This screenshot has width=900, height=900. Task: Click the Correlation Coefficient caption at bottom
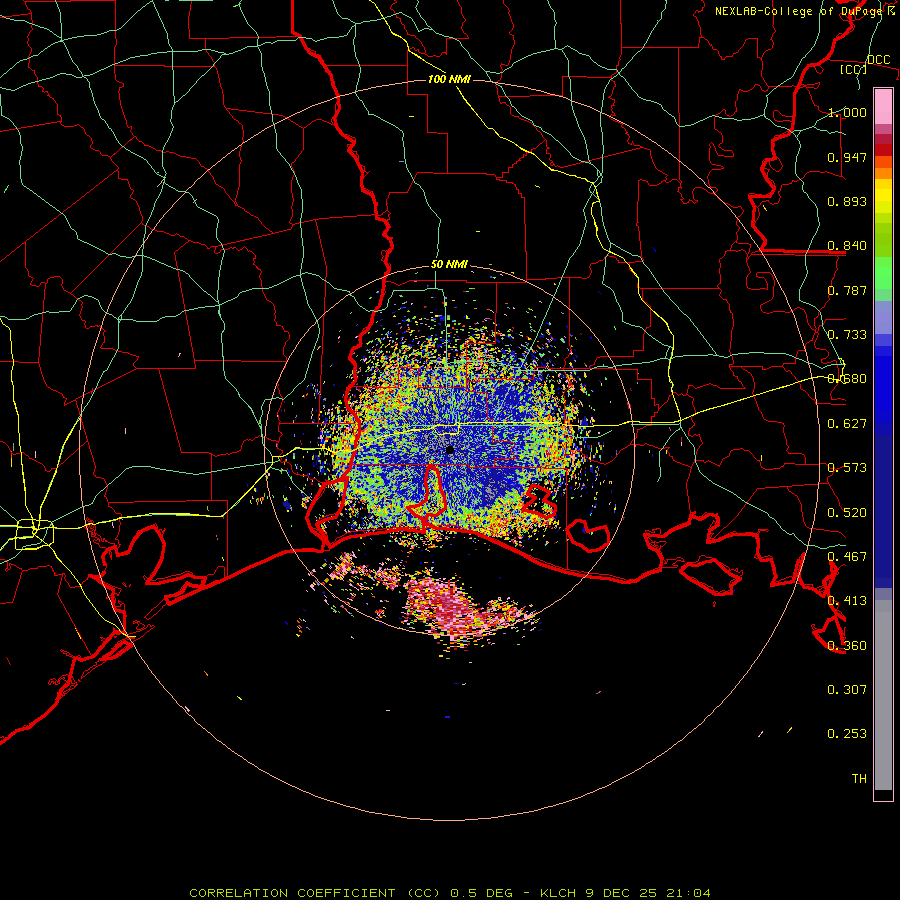click(x=450, y=893)
